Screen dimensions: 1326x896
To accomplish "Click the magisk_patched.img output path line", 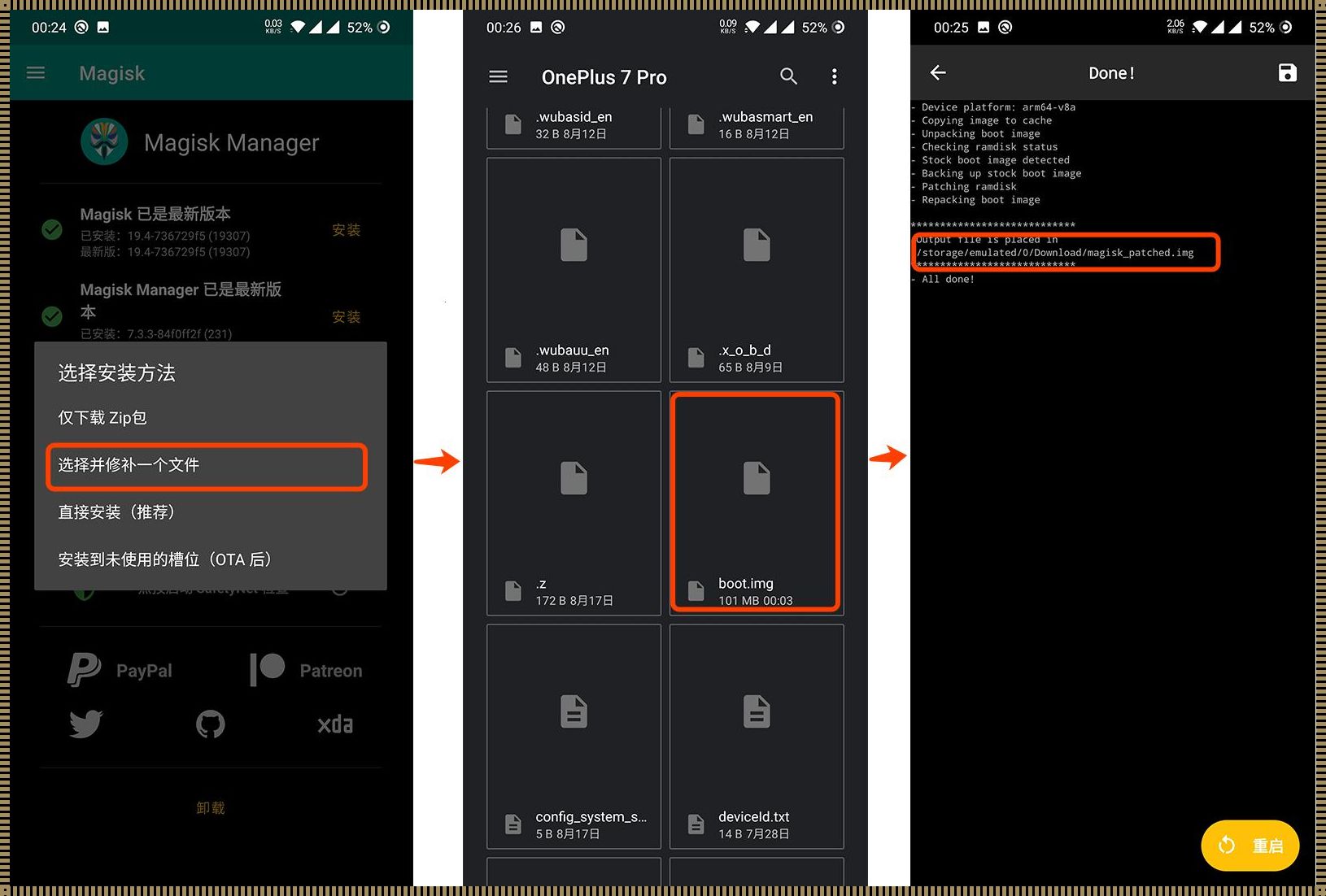I will click(1055, 253).
